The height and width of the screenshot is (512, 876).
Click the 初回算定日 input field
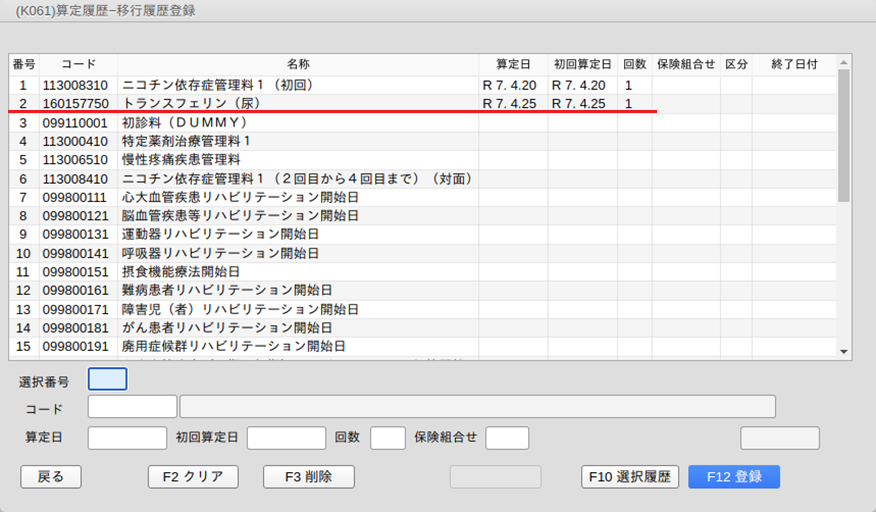[x=286, y=438]
